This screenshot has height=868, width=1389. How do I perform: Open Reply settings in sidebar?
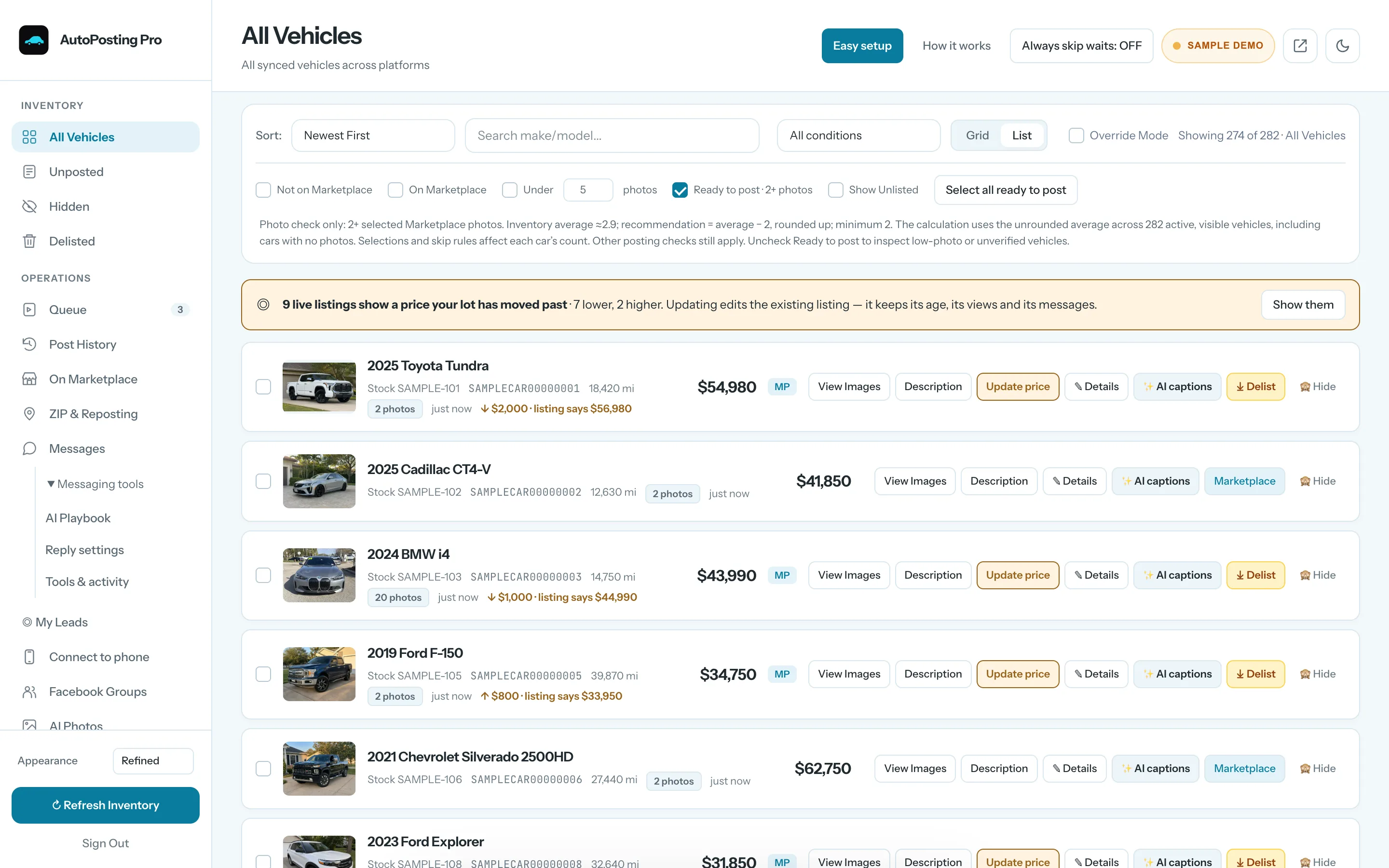point(84,550)
